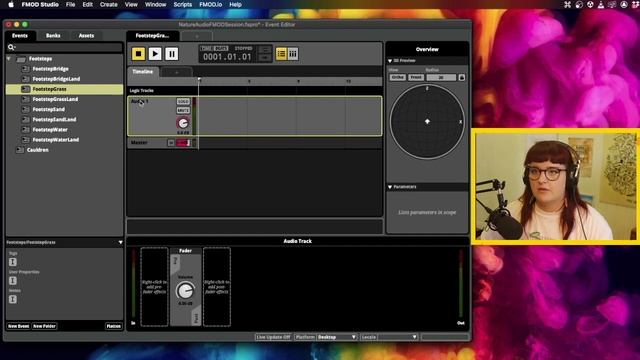640x360 pixels.
Task: Start playback with the play button
Action: coord(155,54)
